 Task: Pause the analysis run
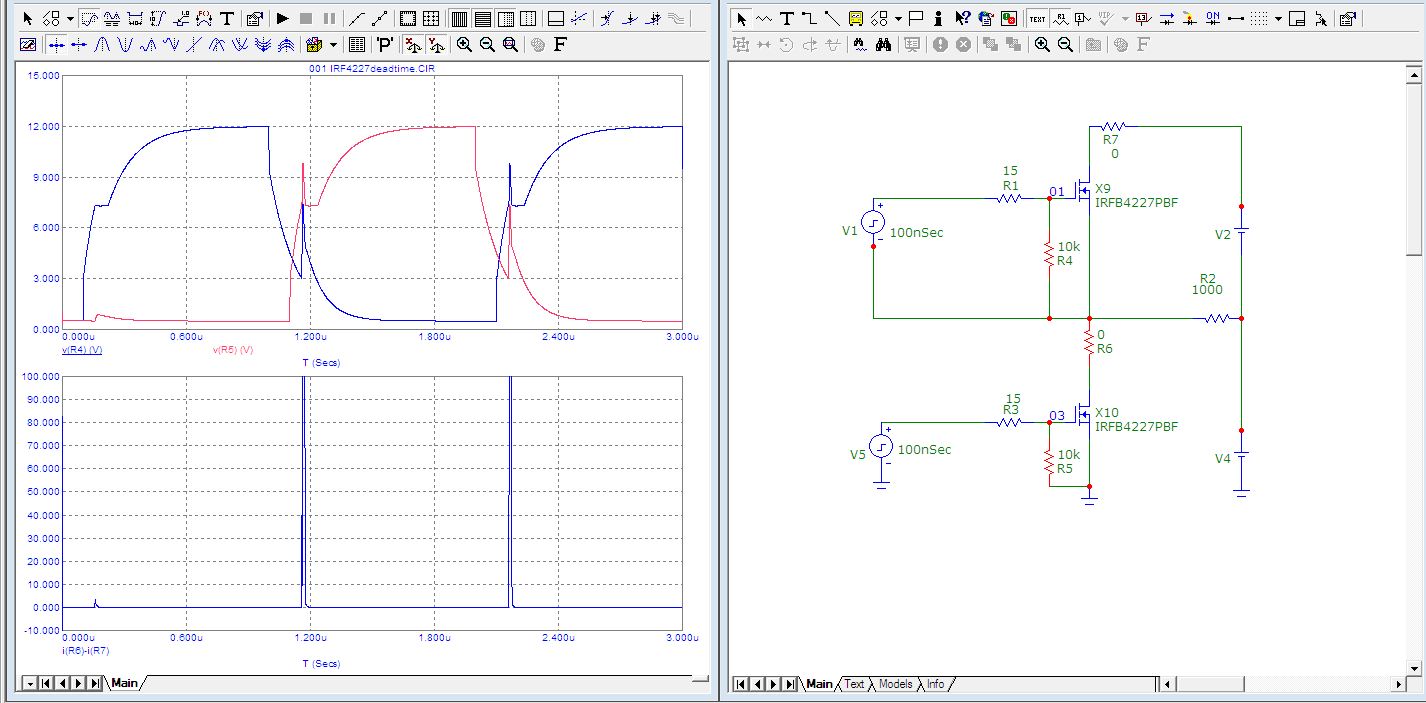[x=329, y=18]
